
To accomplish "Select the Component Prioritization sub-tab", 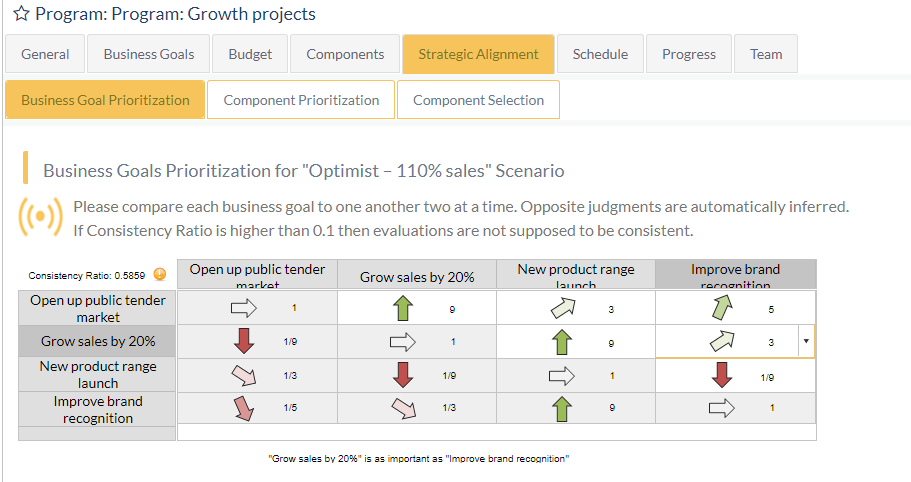I will pos(301,100).
